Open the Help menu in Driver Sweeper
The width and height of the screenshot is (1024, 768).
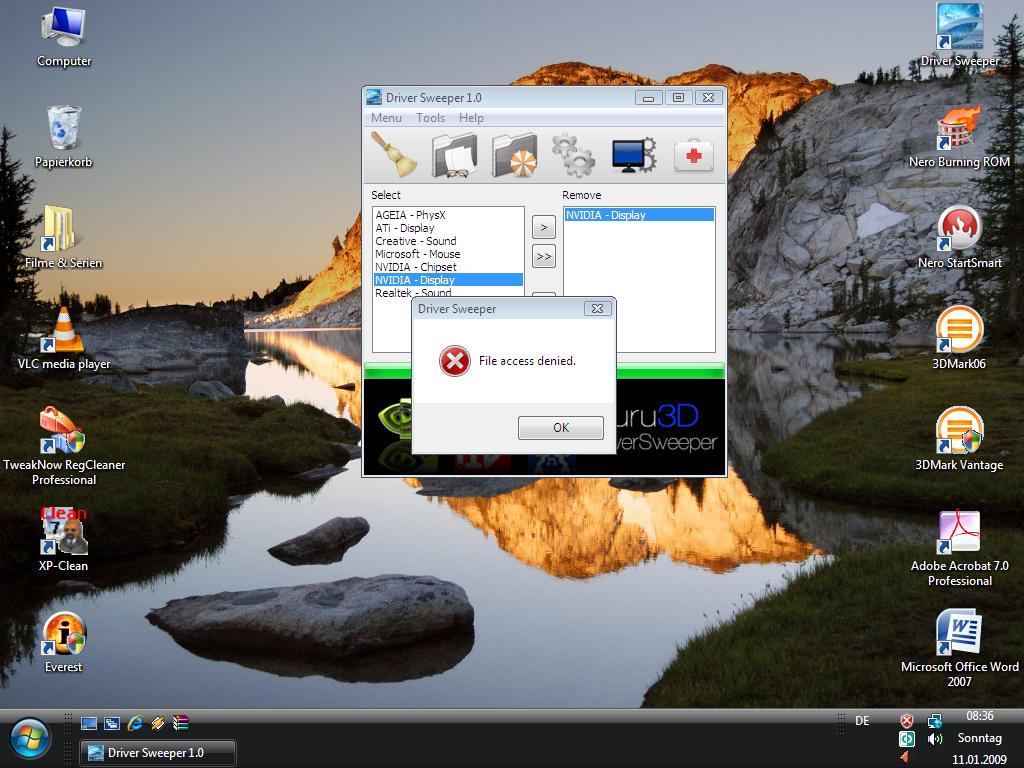tap(471, 118)
